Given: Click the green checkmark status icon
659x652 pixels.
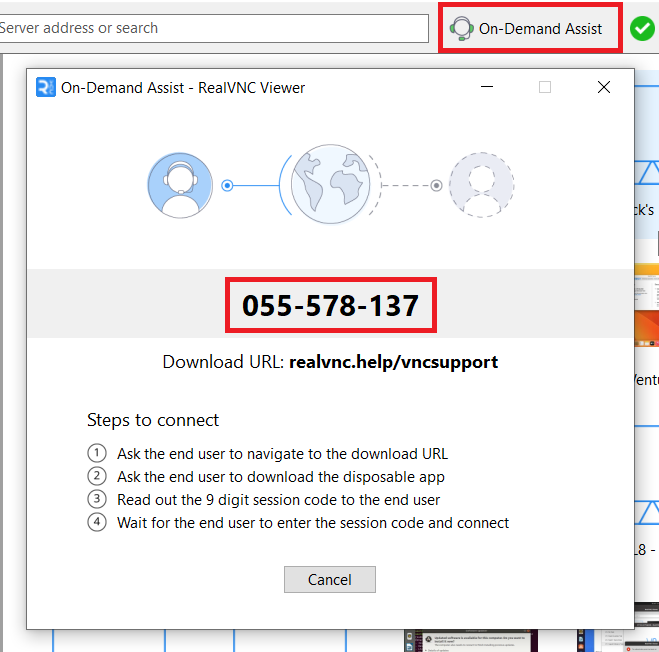Looking at the screenshot, I should click(642, 29).
